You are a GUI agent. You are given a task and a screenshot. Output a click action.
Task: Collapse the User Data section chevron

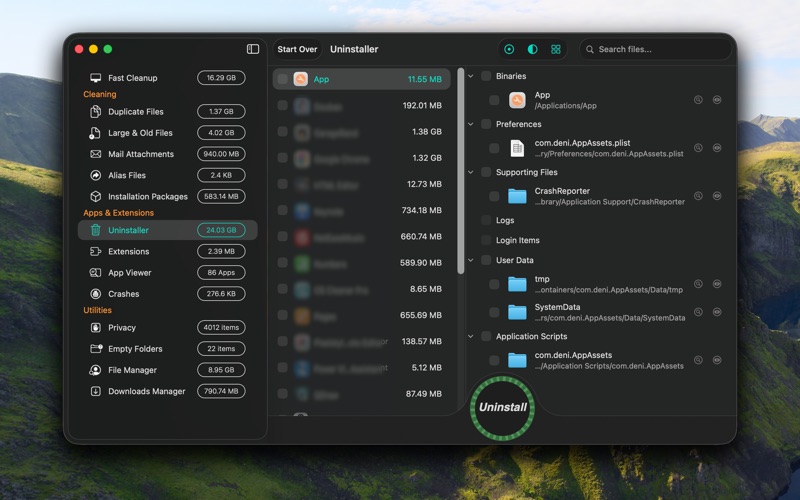coord(471,260)
